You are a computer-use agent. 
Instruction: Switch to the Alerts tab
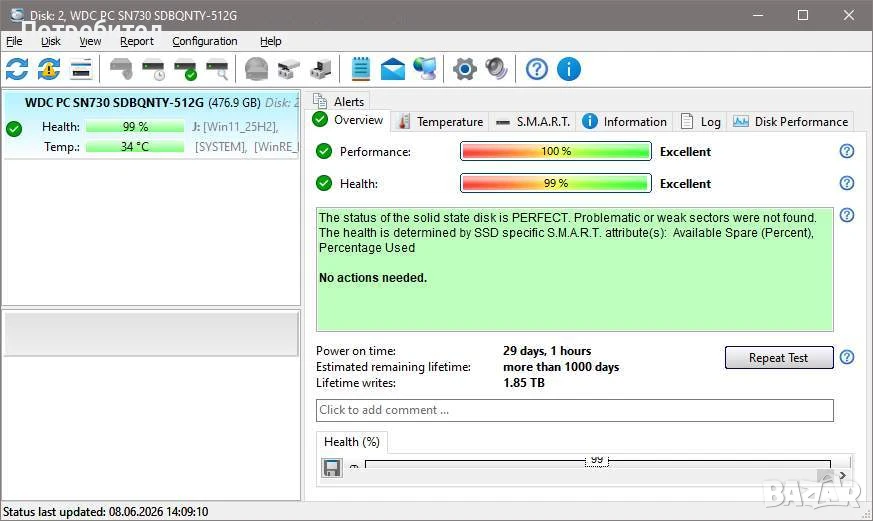coord(339,101)
